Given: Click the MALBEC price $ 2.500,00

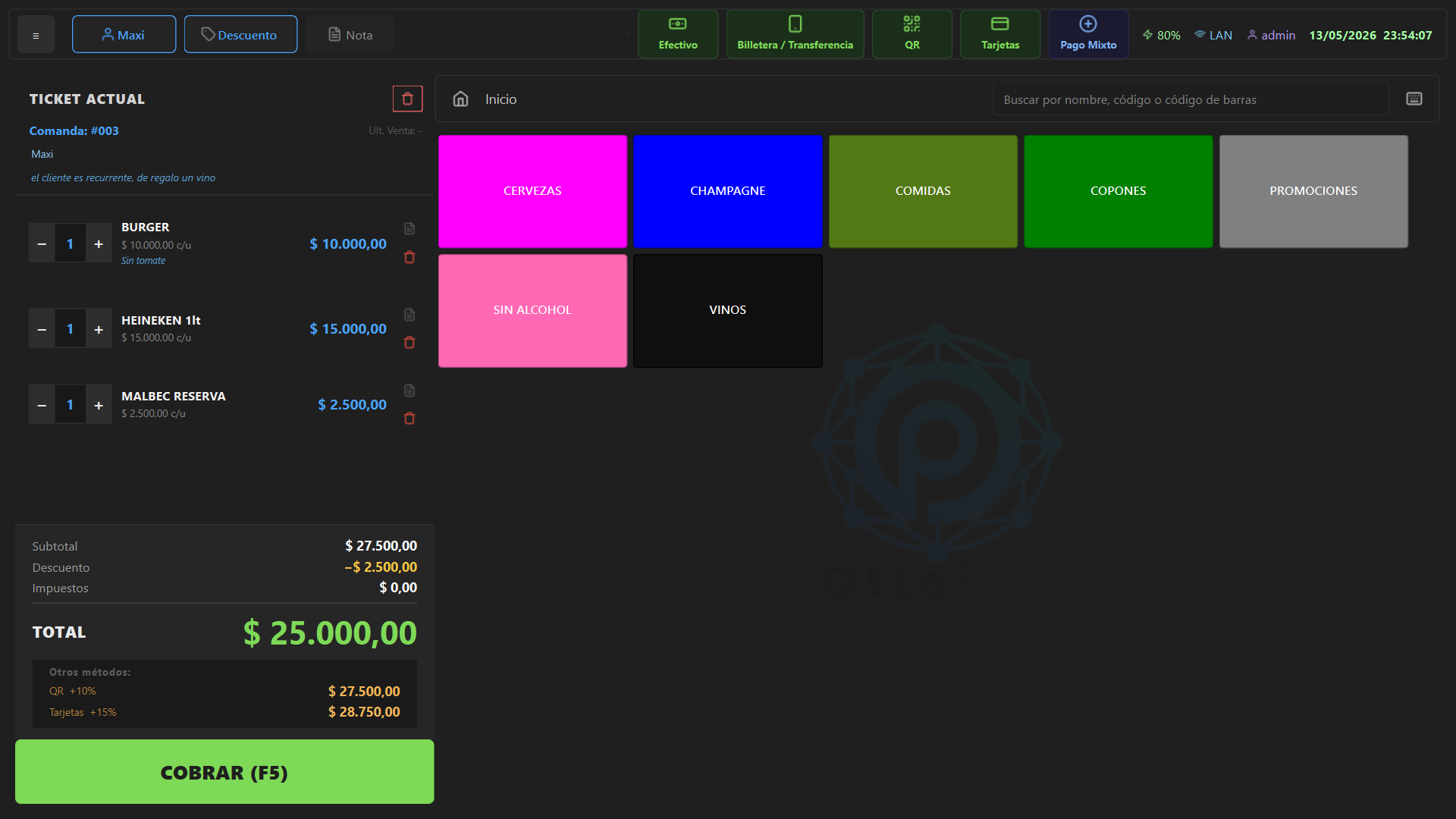Looking at the screenshot, I should point(352,404).
